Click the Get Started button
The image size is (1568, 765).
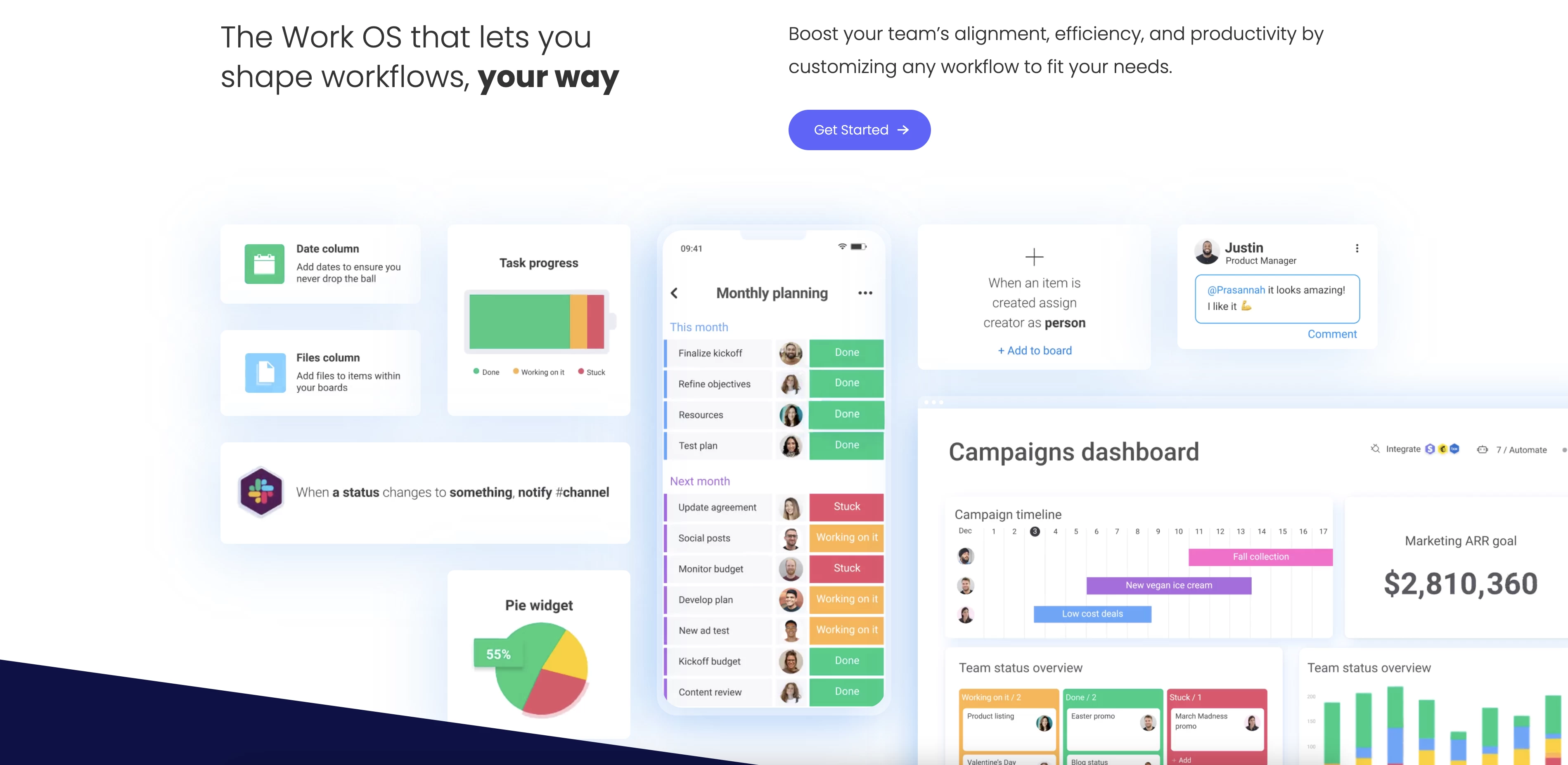(858, 130)
